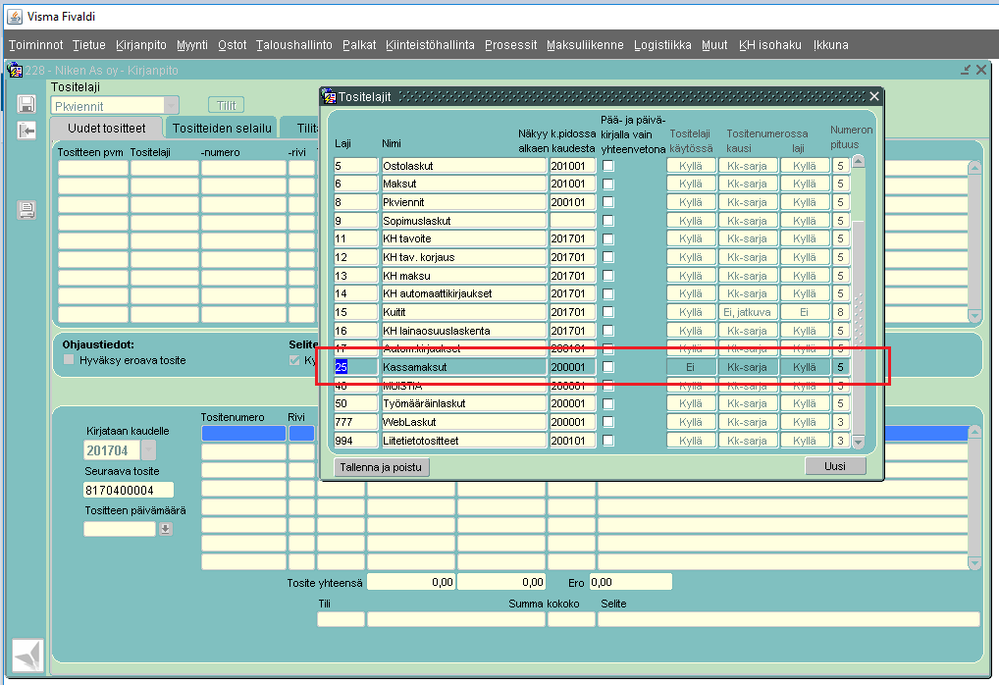Open the Tositelaji Pkviennit dropdown
This screenshot has height=685, width=999.
[x=171, y=106]
